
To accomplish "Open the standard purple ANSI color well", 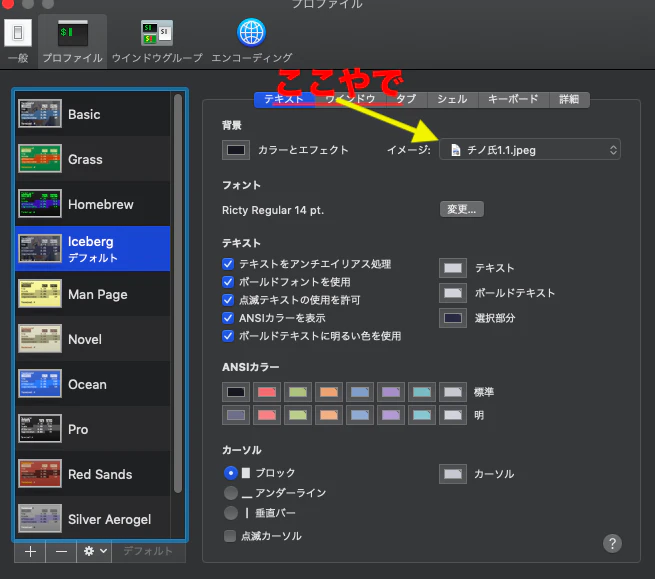I will click(x=391, y=392).
